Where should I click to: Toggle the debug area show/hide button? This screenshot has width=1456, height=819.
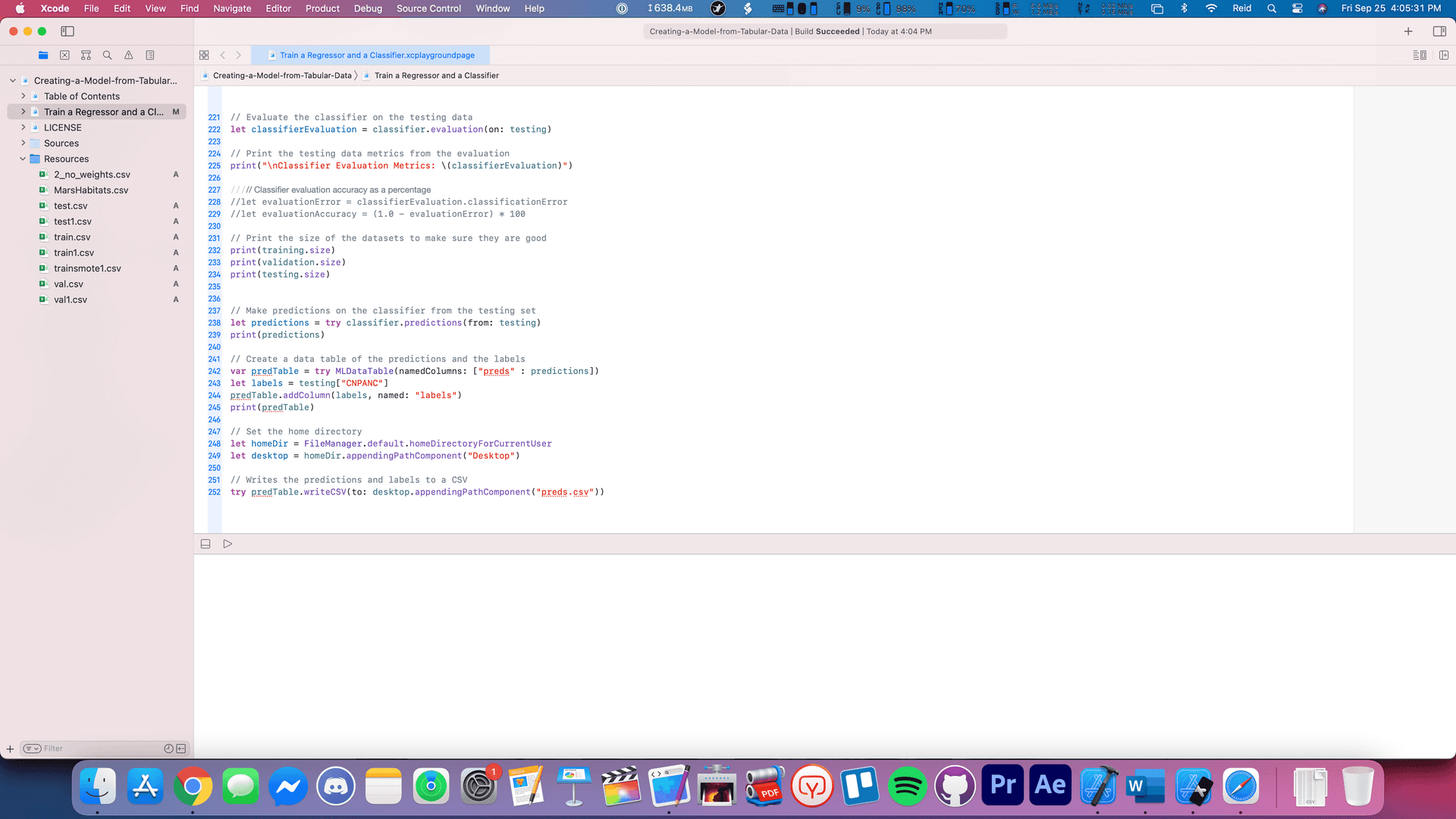click(x=206, y=544)
